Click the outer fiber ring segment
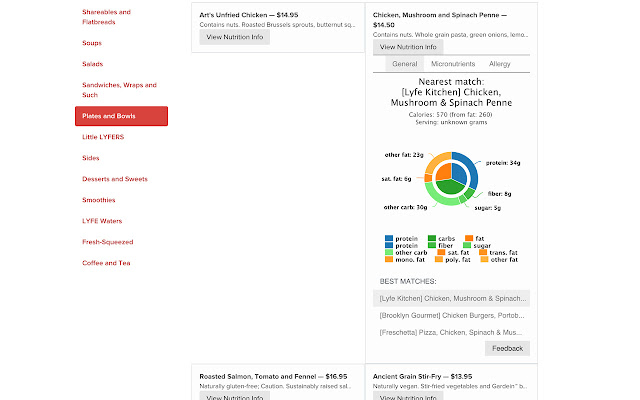640x400 pixels. 469,193
